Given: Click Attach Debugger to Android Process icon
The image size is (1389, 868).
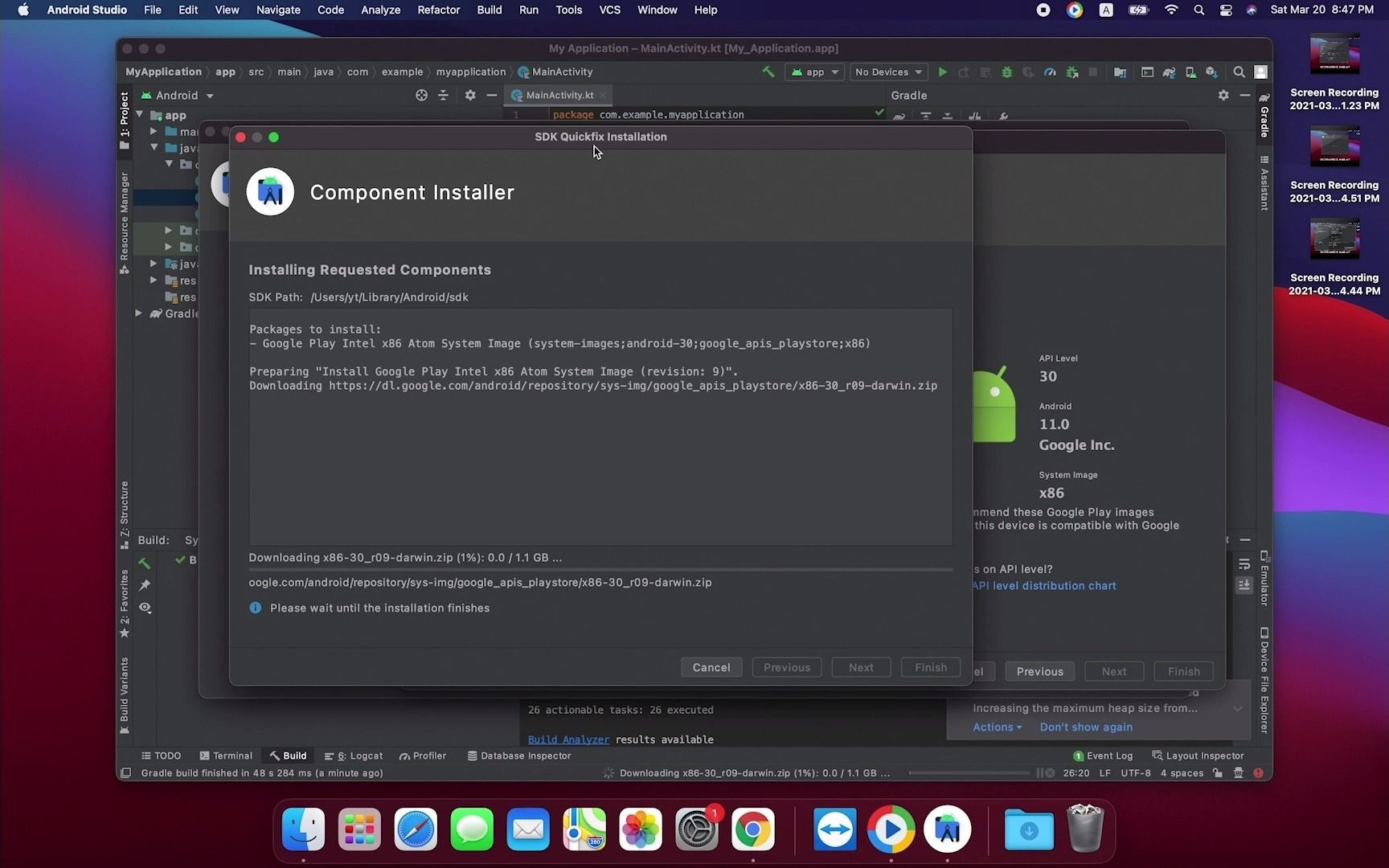Looking at the screenshot, I should 1072,72.
